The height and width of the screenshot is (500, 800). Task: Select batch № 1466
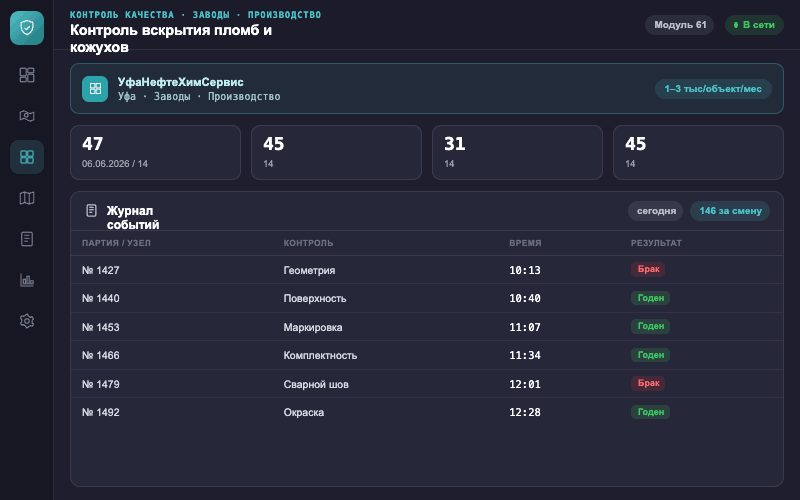coord(101,355)
